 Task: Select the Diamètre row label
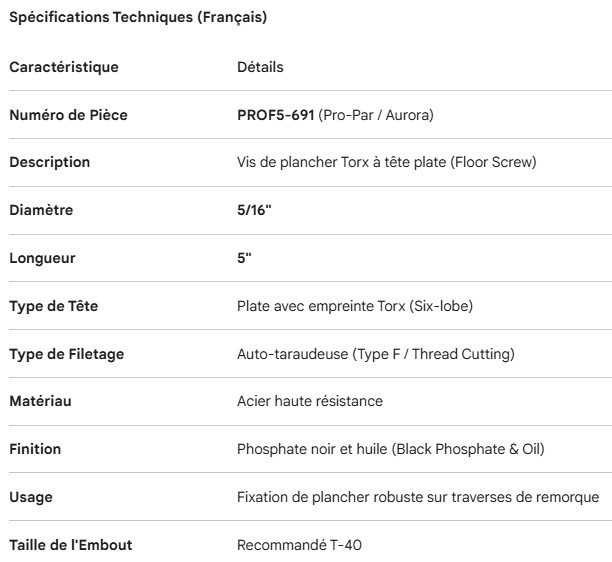[41, 210]
